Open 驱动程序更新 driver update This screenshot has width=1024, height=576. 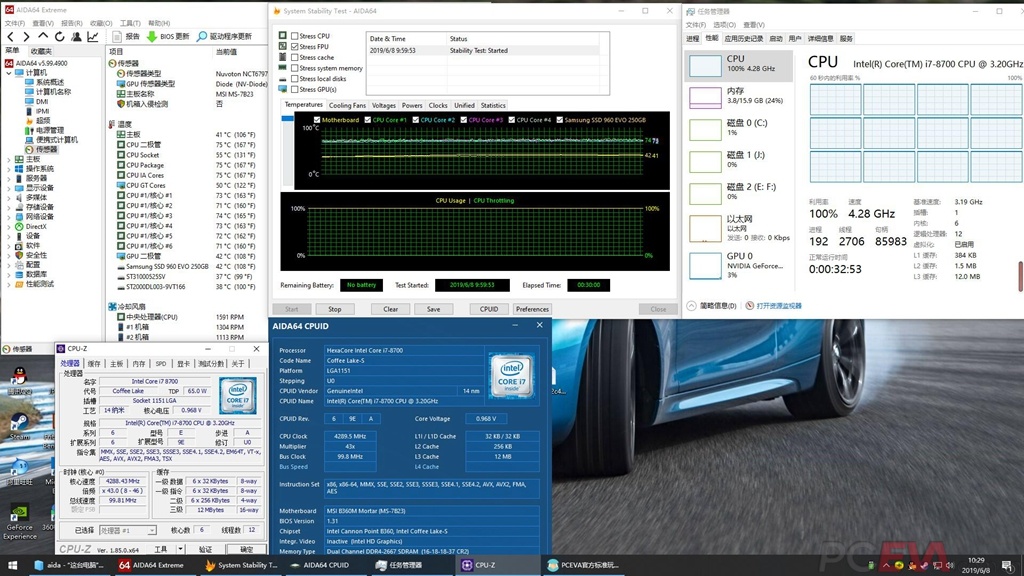[225, 37]
